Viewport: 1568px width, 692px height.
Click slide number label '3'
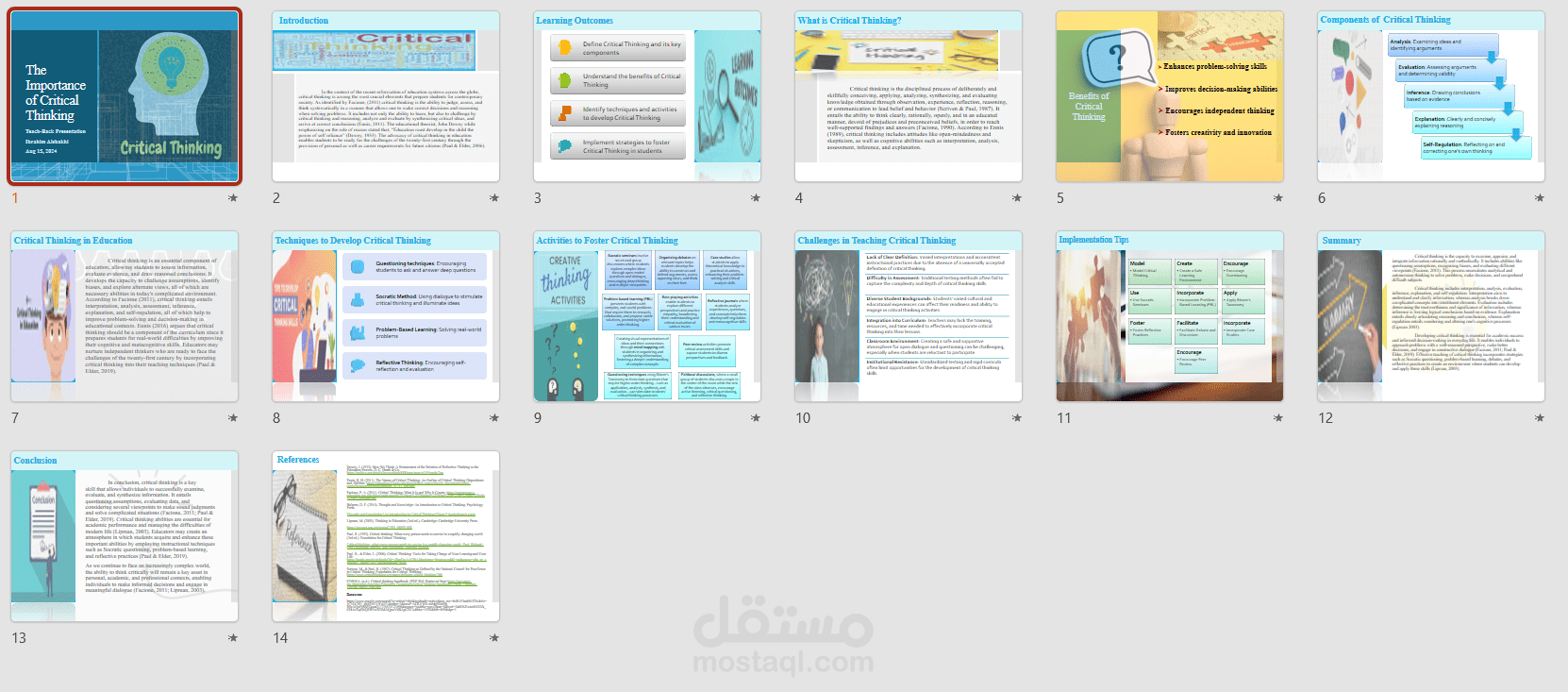(538, 198)
